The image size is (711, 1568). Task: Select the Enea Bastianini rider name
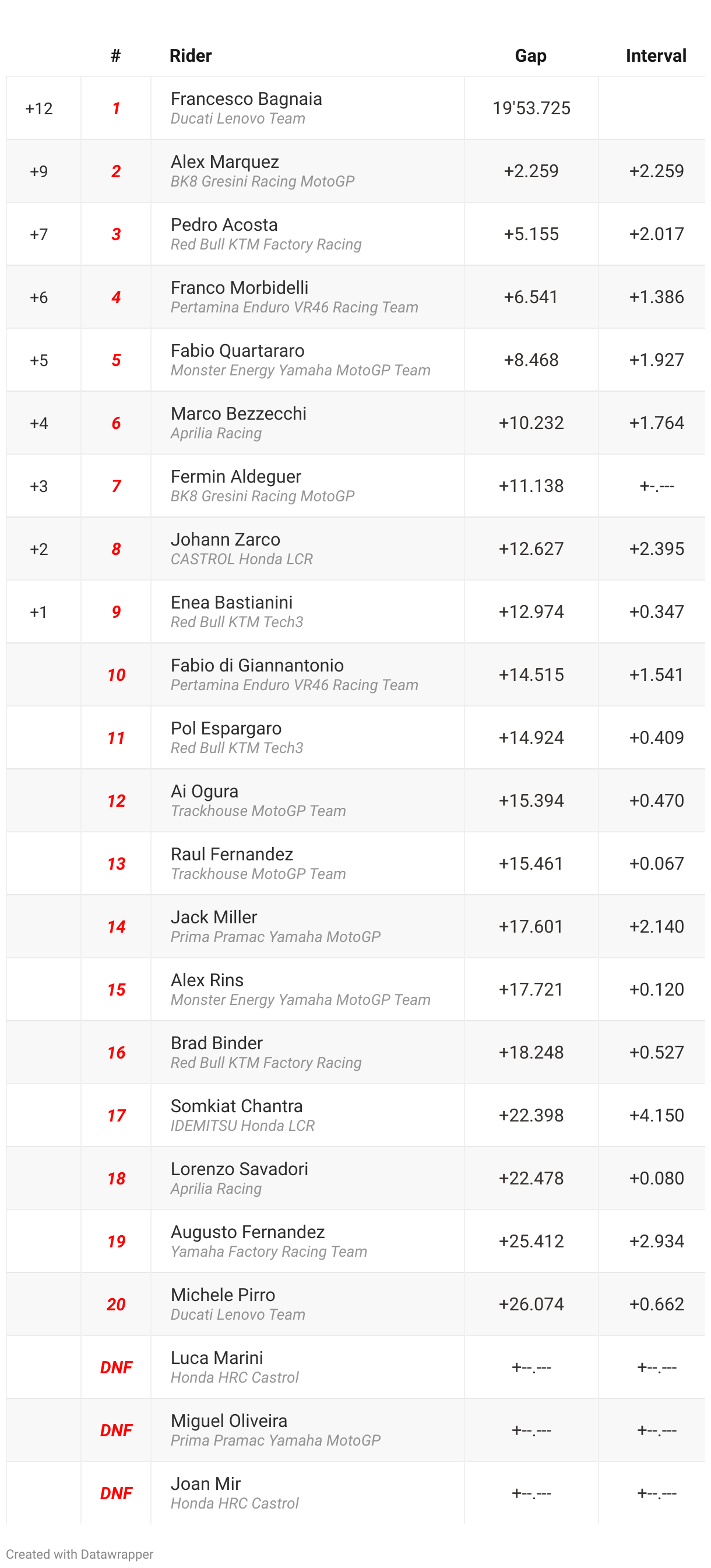[x=231, y=602]
